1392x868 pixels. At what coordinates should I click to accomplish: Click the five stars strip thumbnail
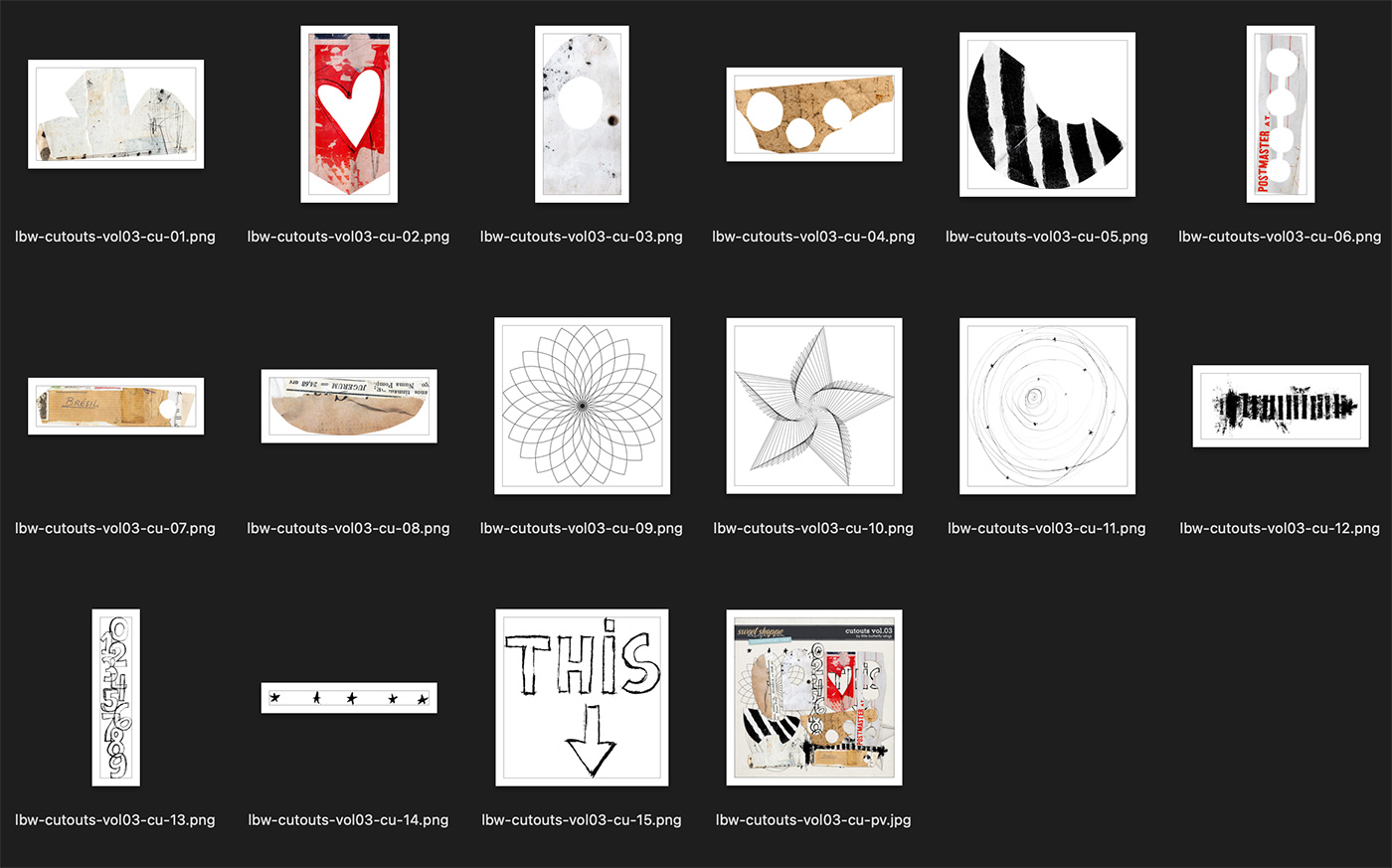349,698
